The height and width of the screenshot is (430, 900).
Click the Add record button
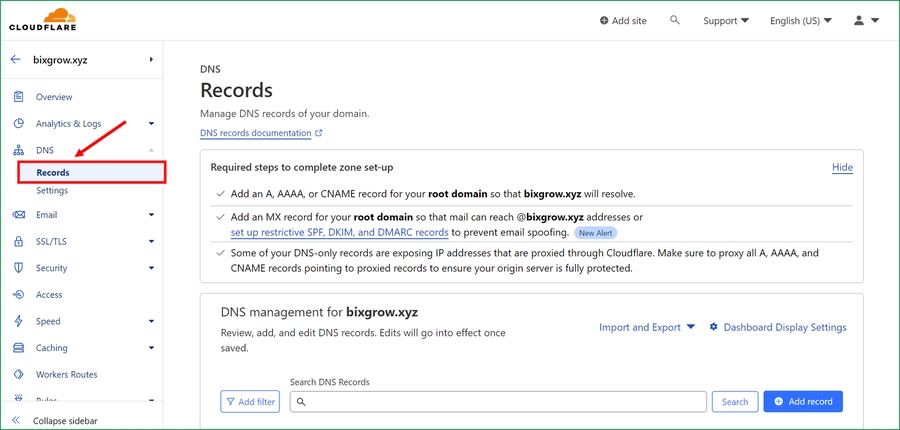pyautogui.click(x=803, y=401)
